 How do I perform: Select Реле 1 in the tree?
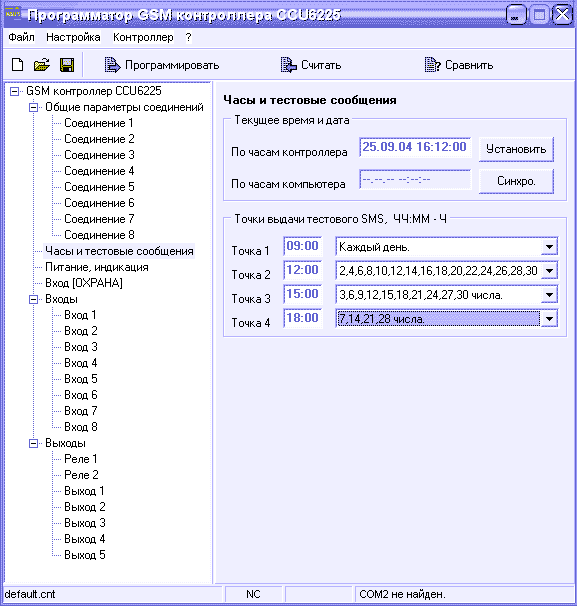coord(80,459)
